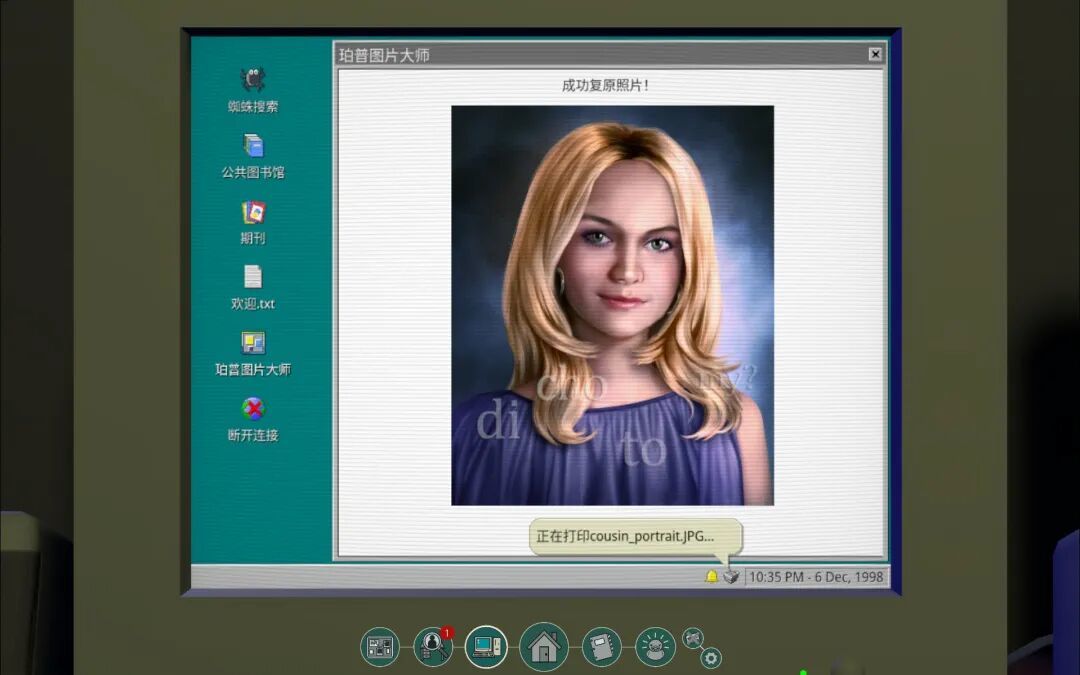Click the taskbar clock showing 10:35 PM

tap(816, 577)
